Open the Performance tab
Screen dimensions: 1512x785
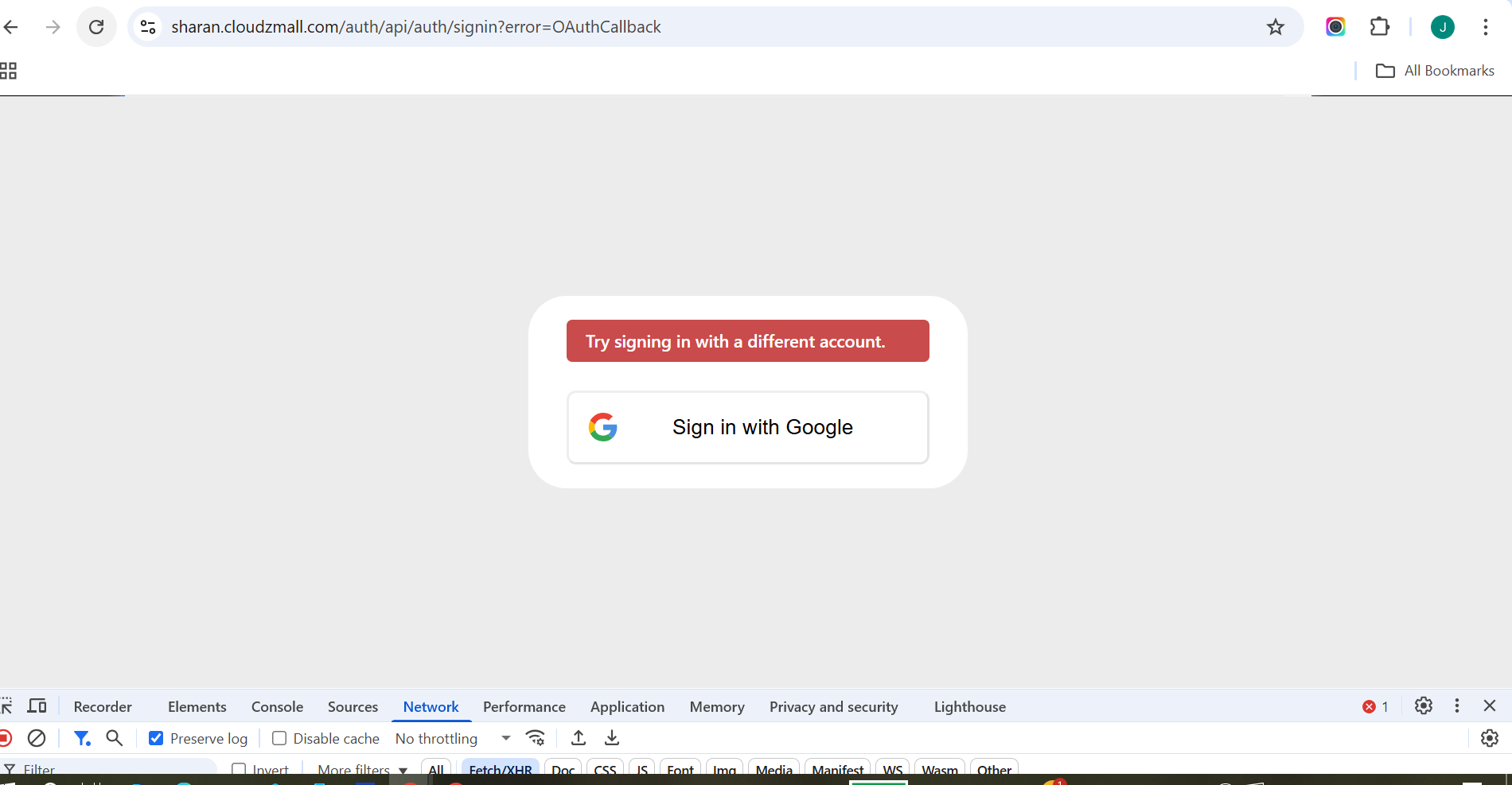click(524, 707)
